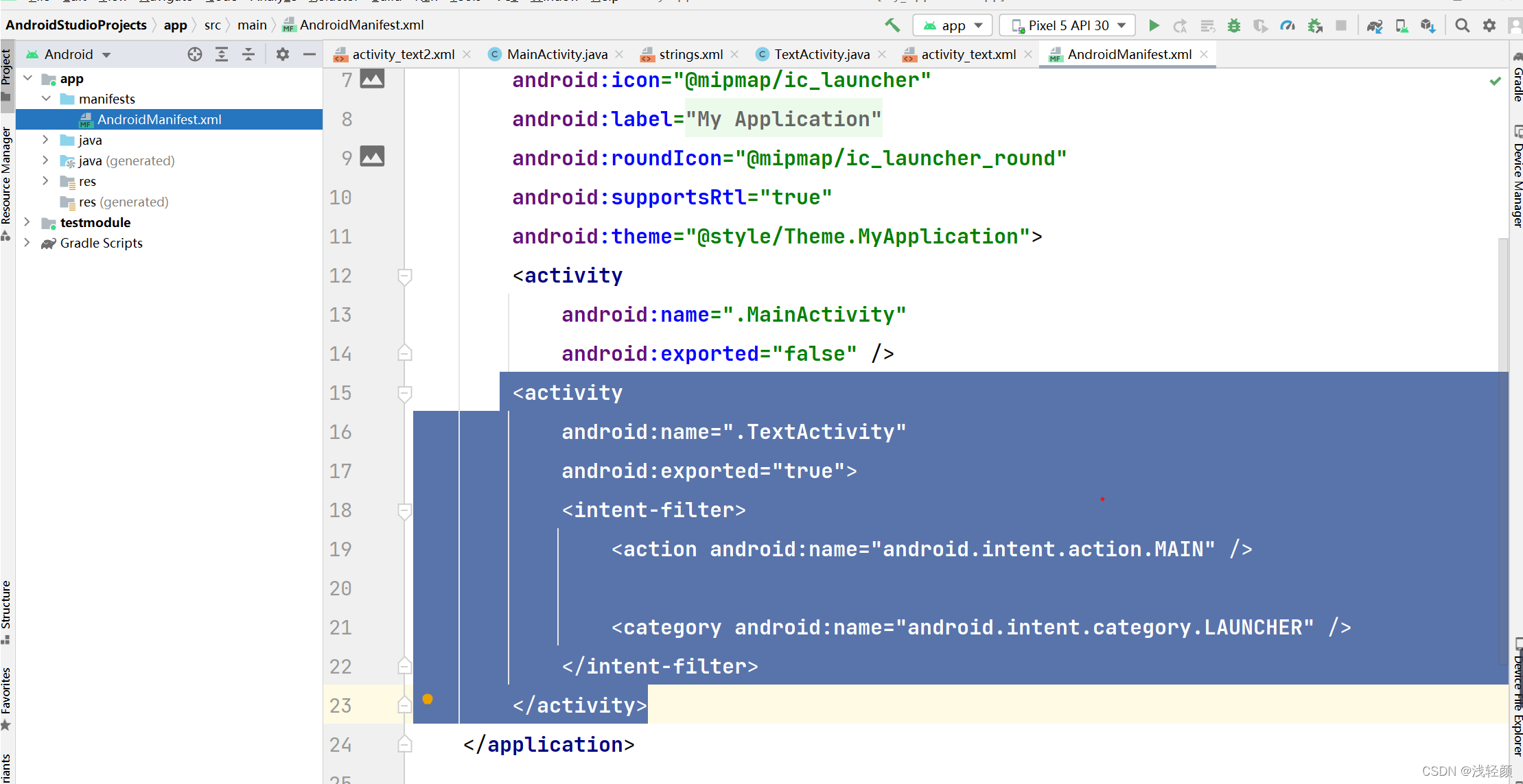Start debugging via the bug icon
This screenshot has width=1523, height=784.
pyautogui.click(x=1234, y=25)
